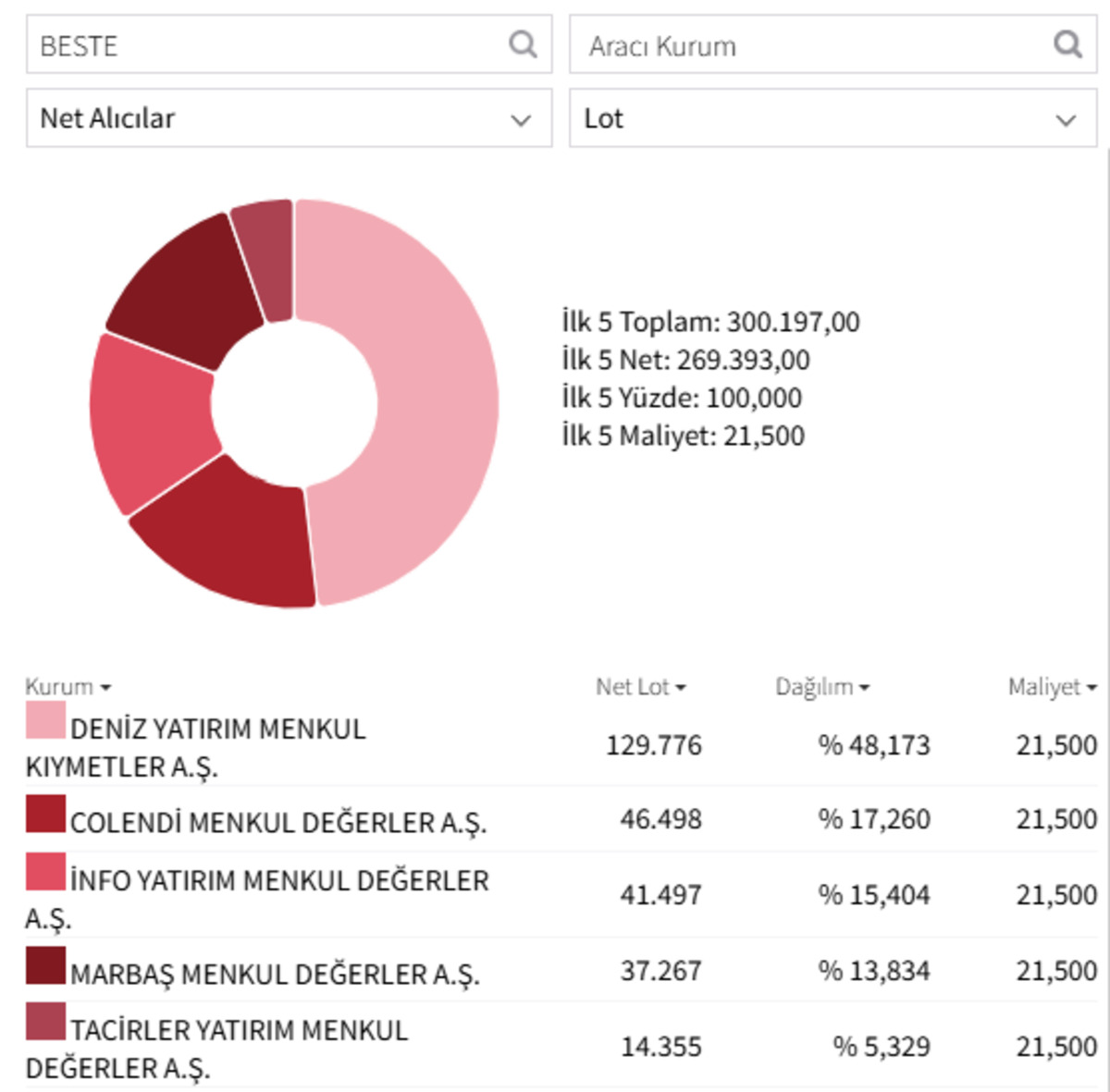Open the Net Alıcılar dropdown
This screenshot has height=1092, width=1110.
(x=289, y=118)
